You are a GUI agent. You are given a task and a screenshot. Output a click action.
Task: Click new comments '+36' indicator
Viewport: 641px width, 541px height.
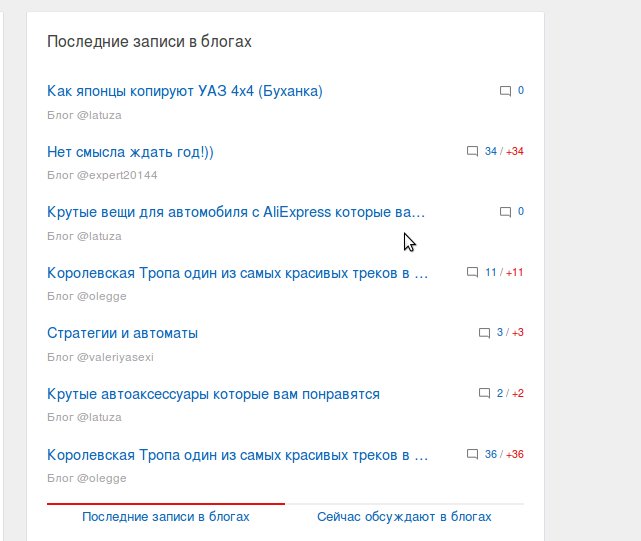515,454
